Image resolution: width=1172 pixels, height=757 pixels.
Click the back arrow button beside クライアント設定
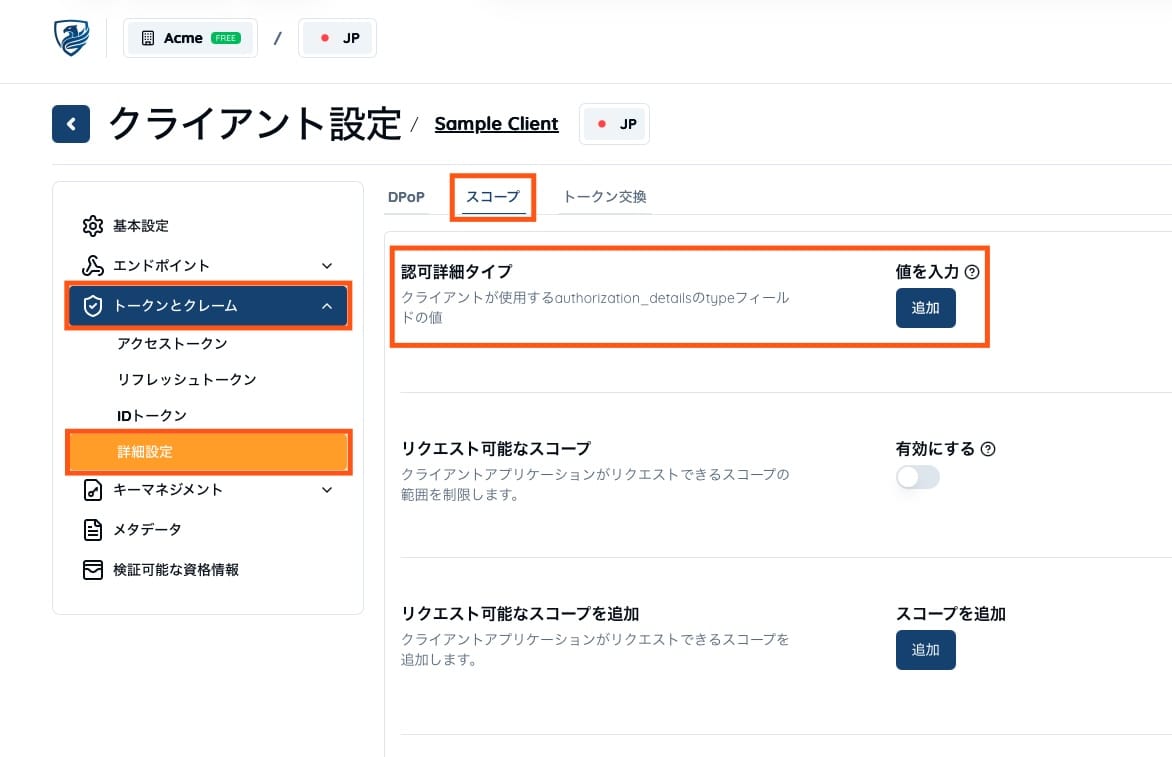tap(71, 124)
